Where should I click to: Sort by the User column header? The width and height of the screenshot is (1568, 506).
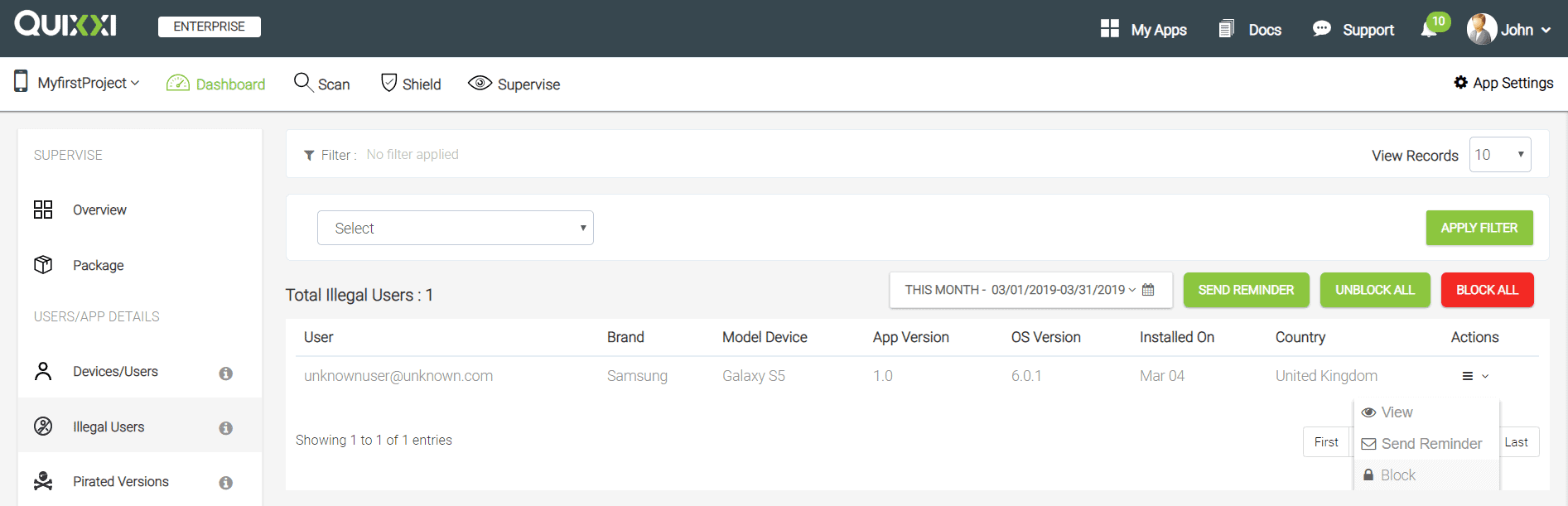pos(319,337)
